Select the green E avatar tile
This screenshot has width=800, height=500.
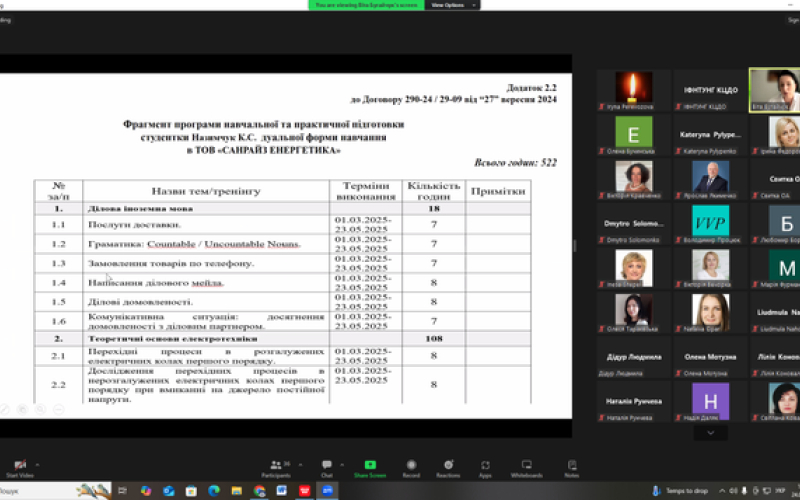click(x=634, y=135)
